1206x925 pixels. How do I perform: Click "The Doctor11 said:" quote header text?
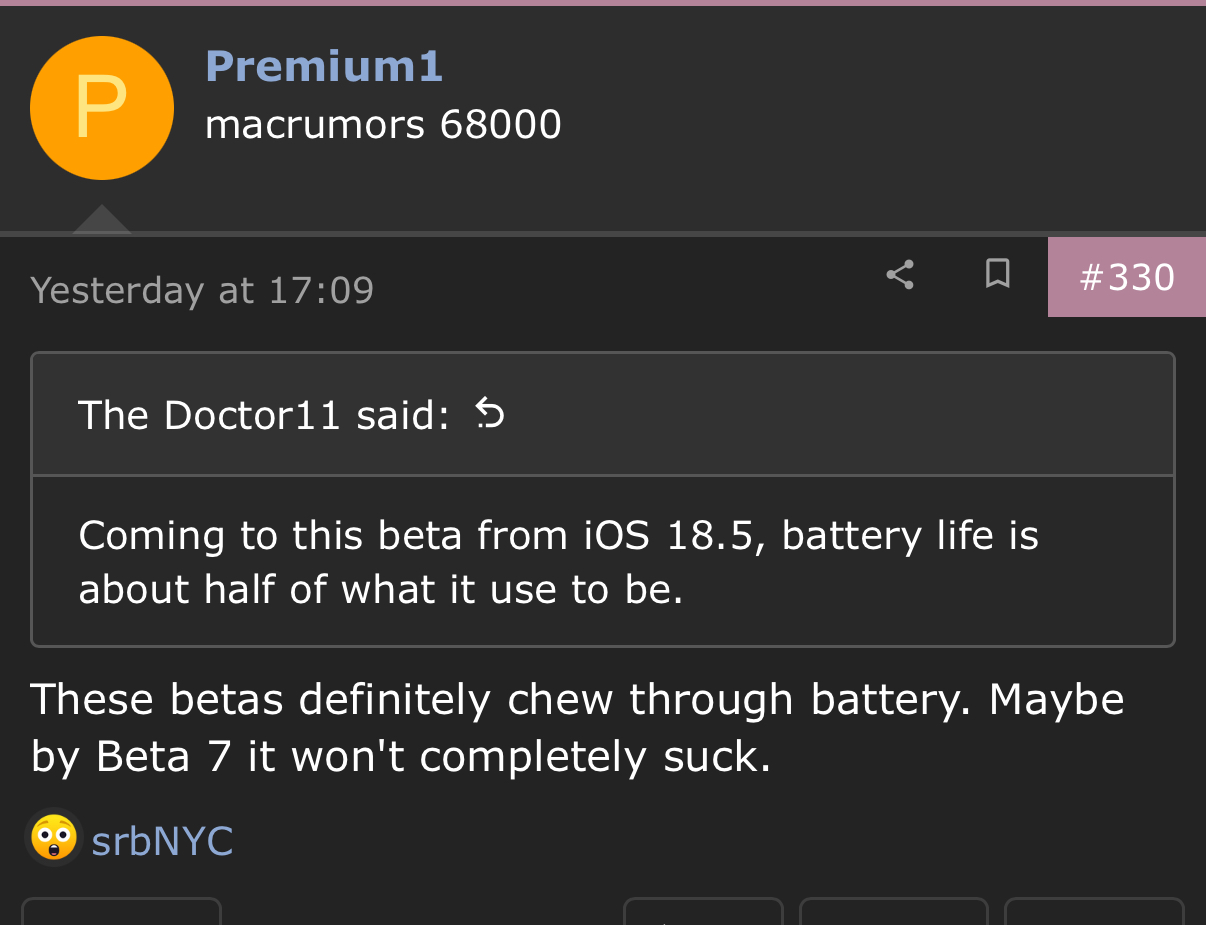pos(264,415)
